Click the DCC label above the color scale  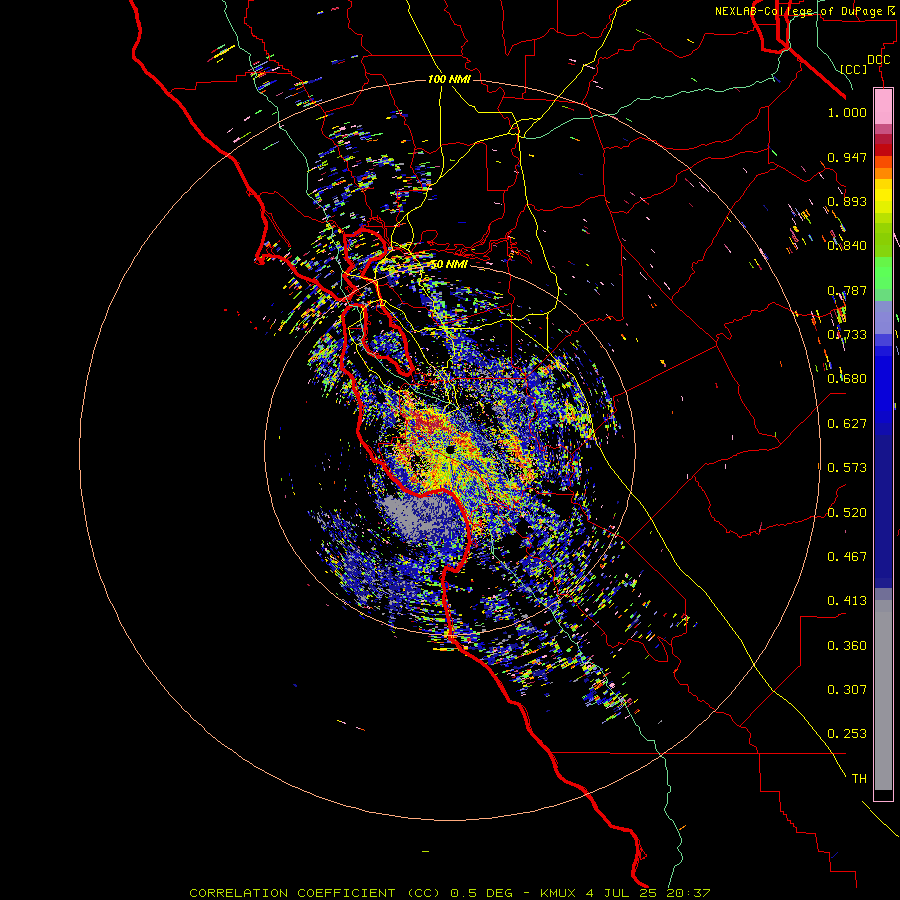coord(878,60)
